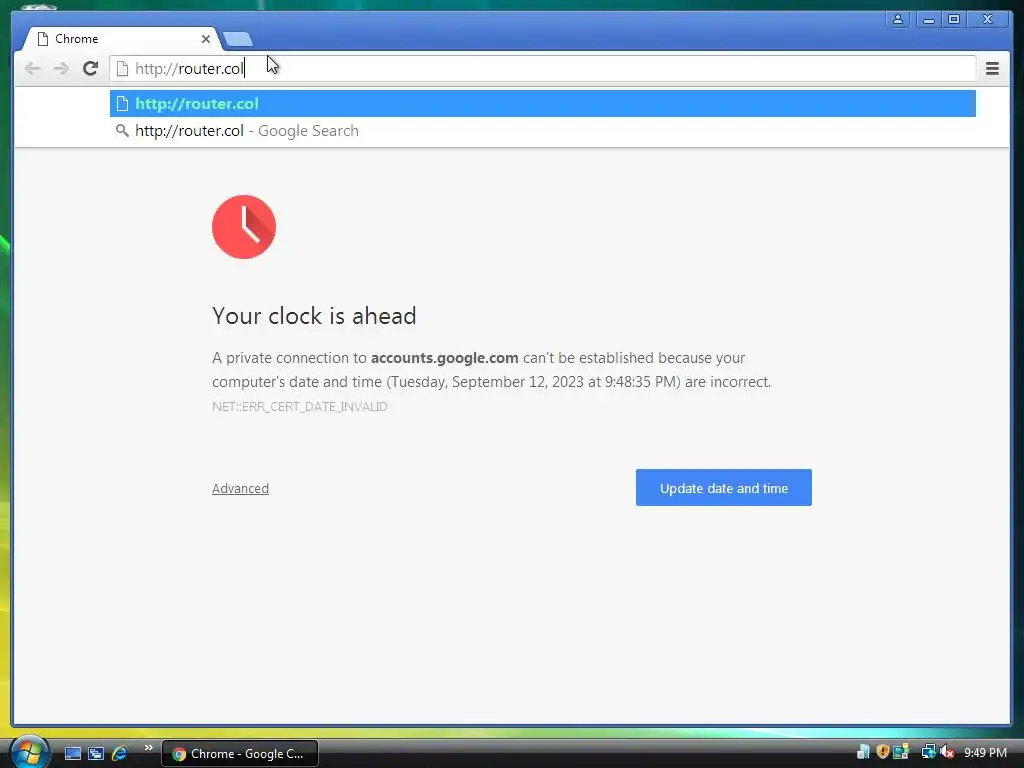Open the Chrome user profile icon

pos(898,19)
